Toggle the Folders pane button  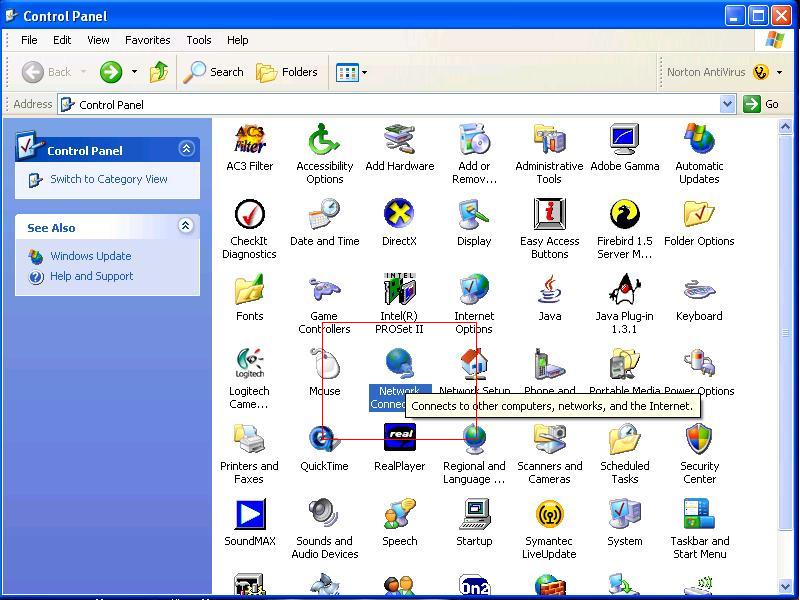(287, 72)
